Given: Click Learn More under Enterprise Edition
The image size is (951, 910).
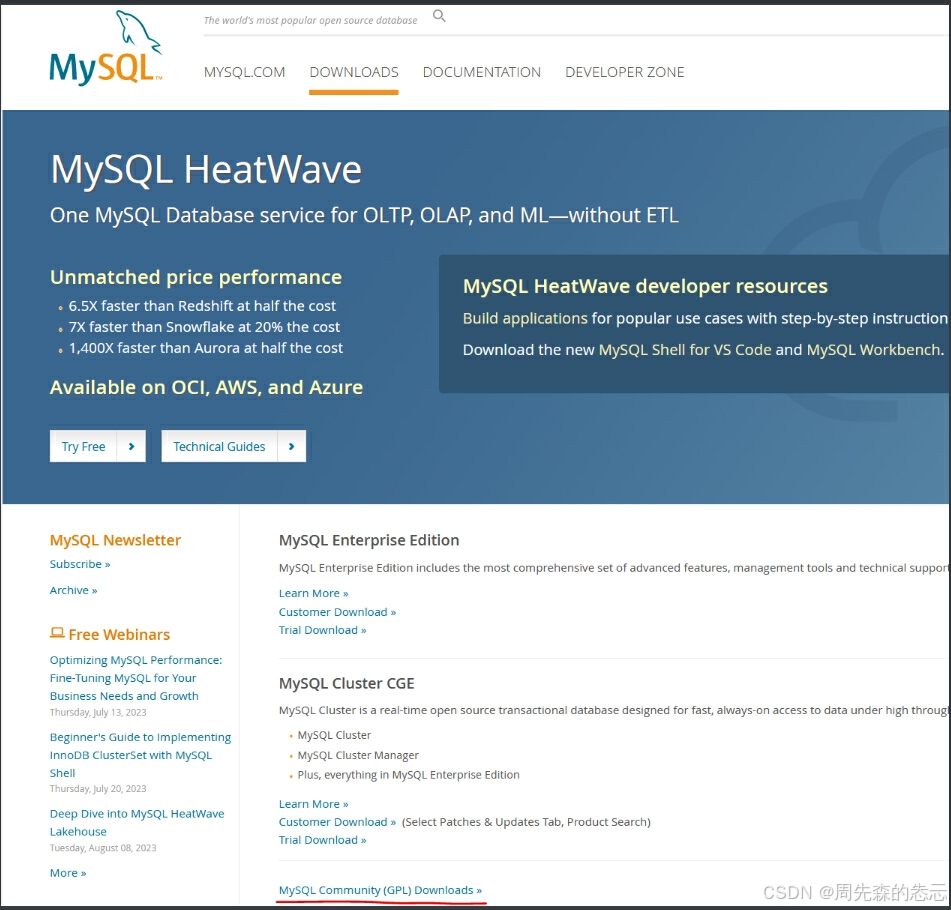Looking at the screenshot, I should point(314,593).
